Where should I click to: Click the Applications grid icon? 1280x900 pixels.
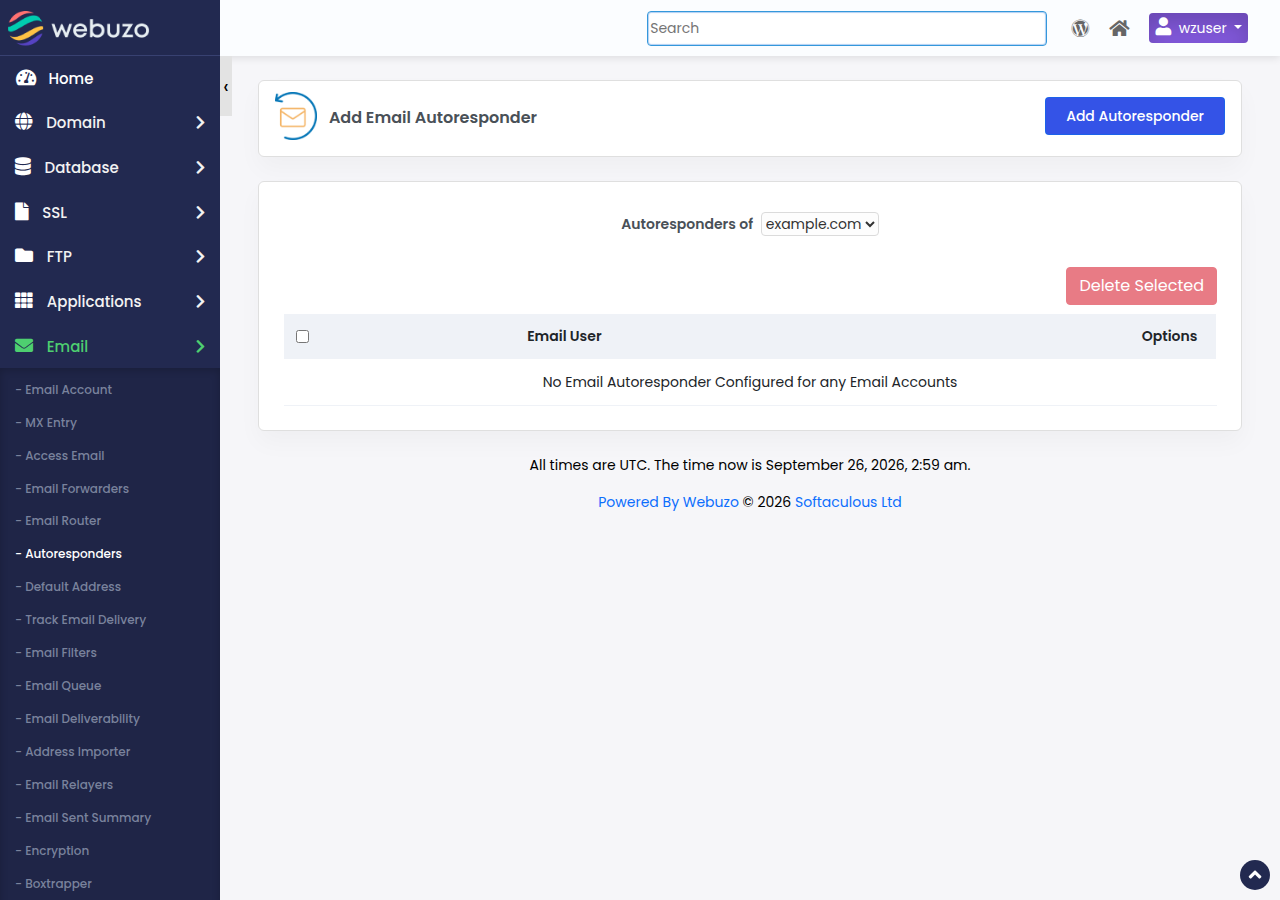coord(24,301)
